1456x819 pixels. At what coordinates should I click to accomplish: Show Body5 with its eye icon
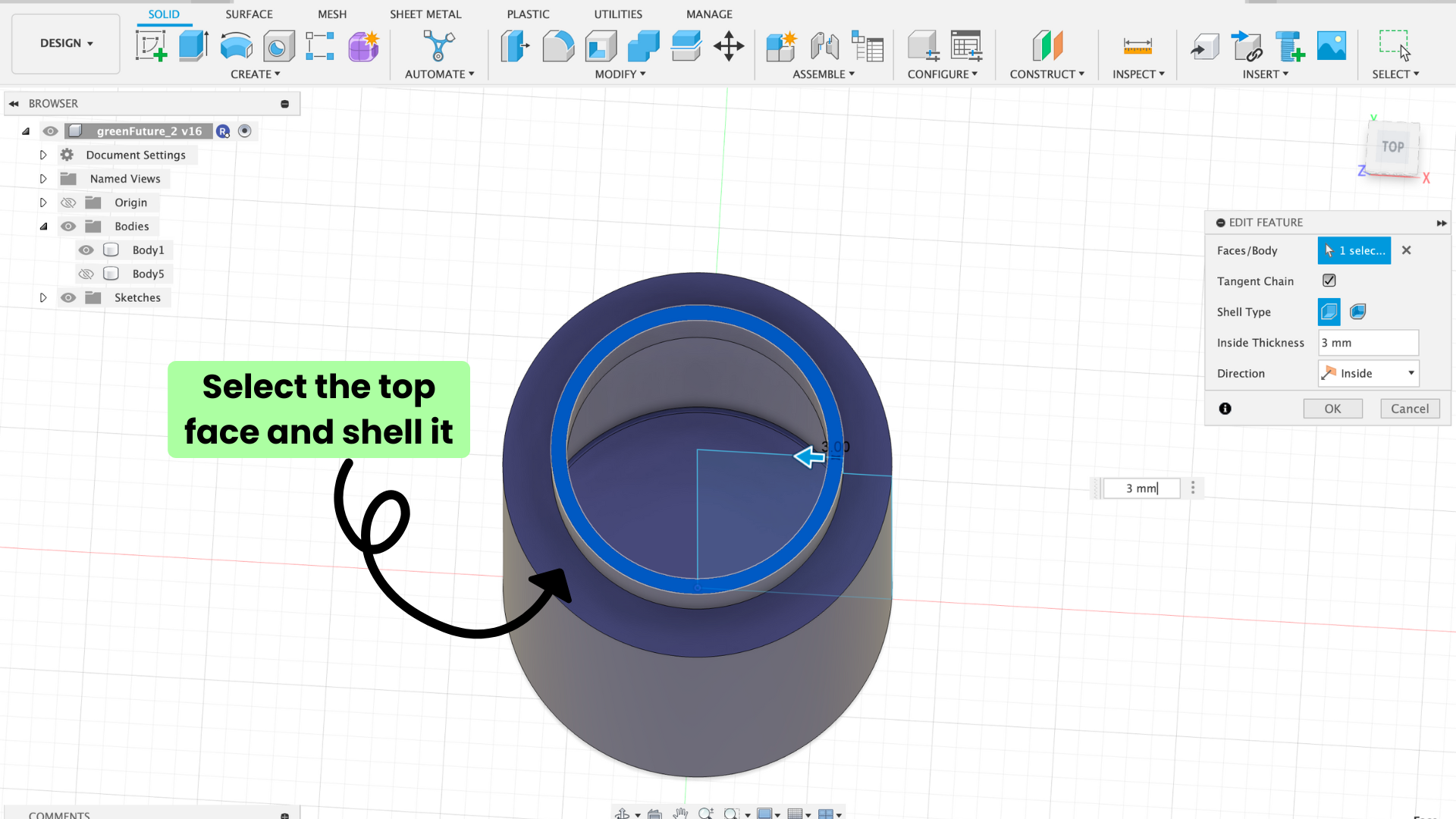point(86,274)
